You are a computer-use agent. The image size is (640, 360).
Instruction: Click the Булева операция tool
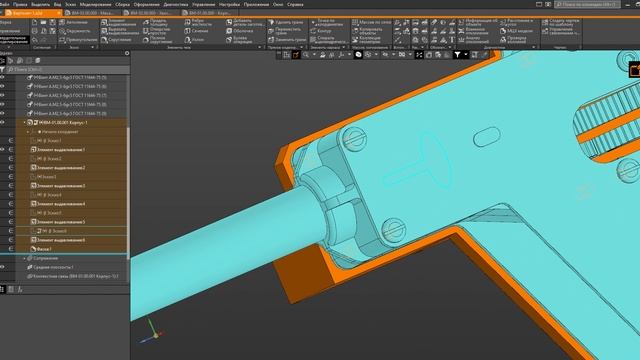pos(239,40)
